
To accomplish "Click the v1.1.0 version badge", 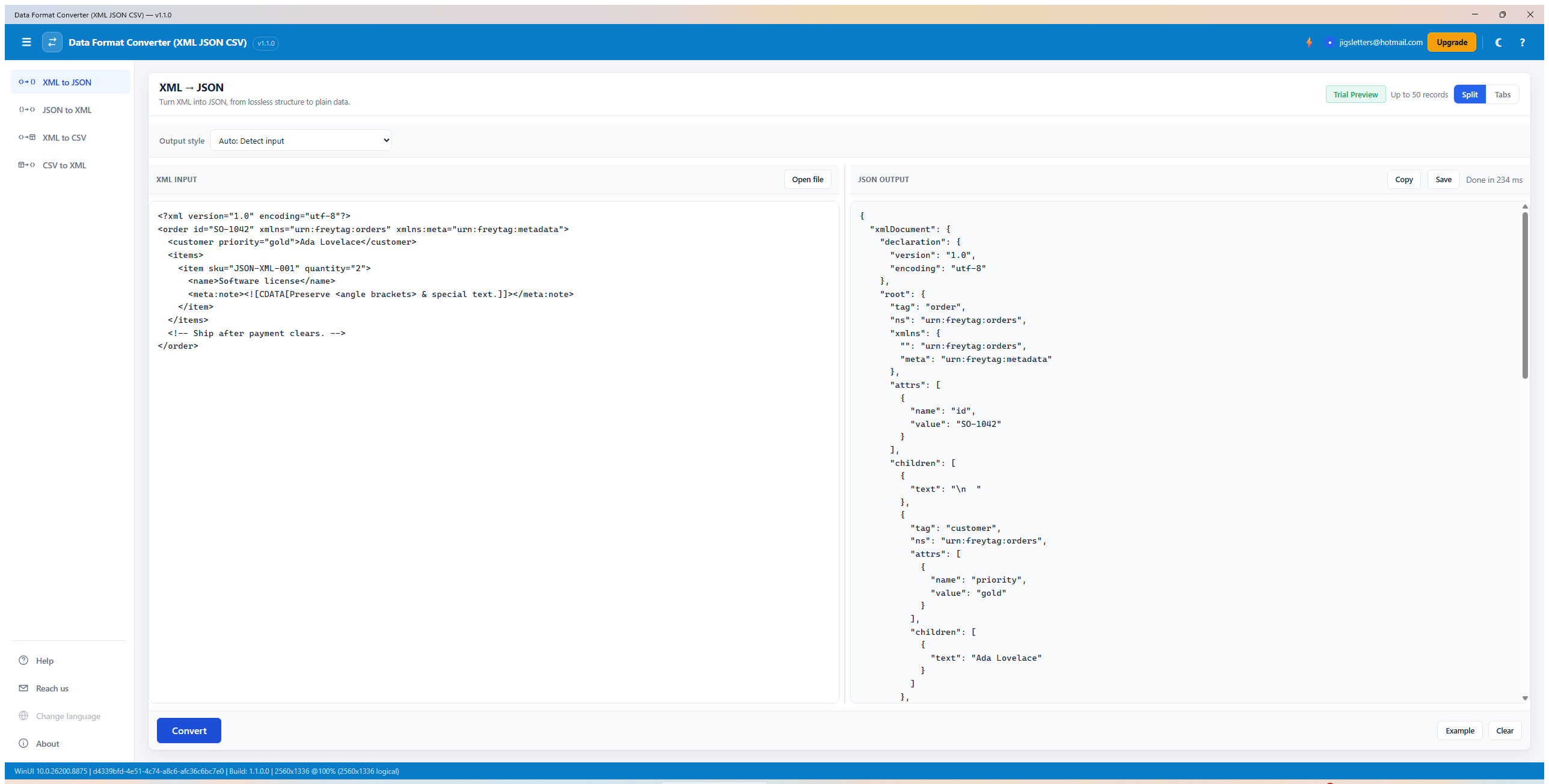I will tap(266, 43).
